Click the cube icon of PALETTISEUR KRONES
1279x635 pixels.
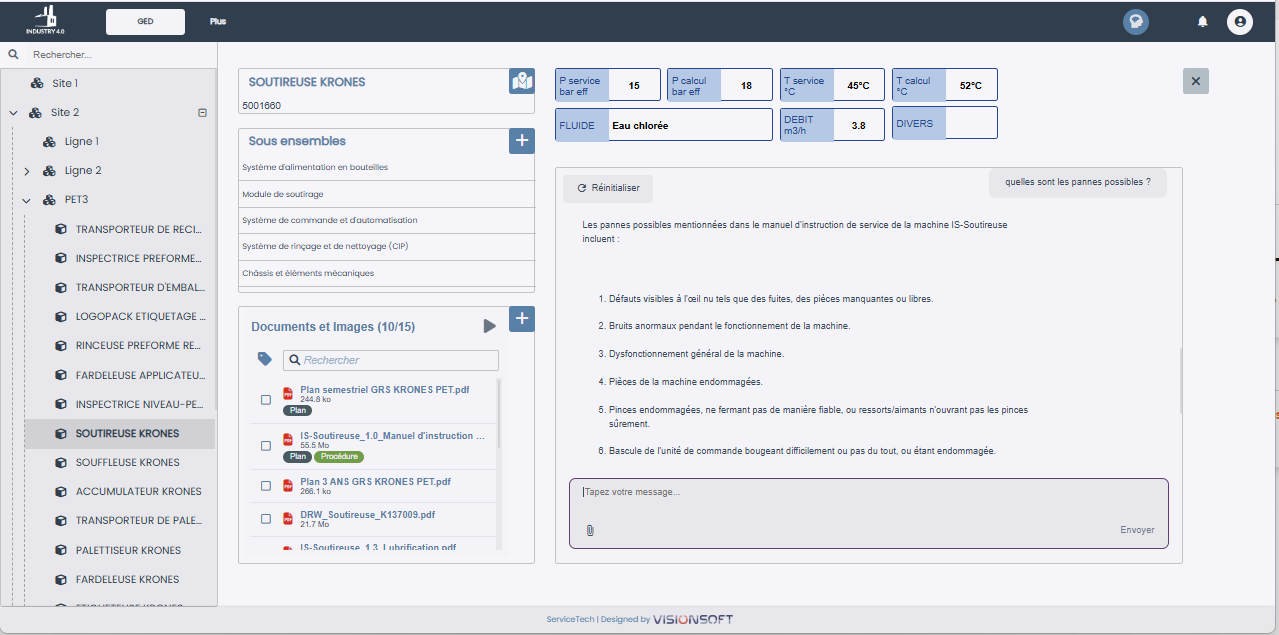tap(60, 550)
